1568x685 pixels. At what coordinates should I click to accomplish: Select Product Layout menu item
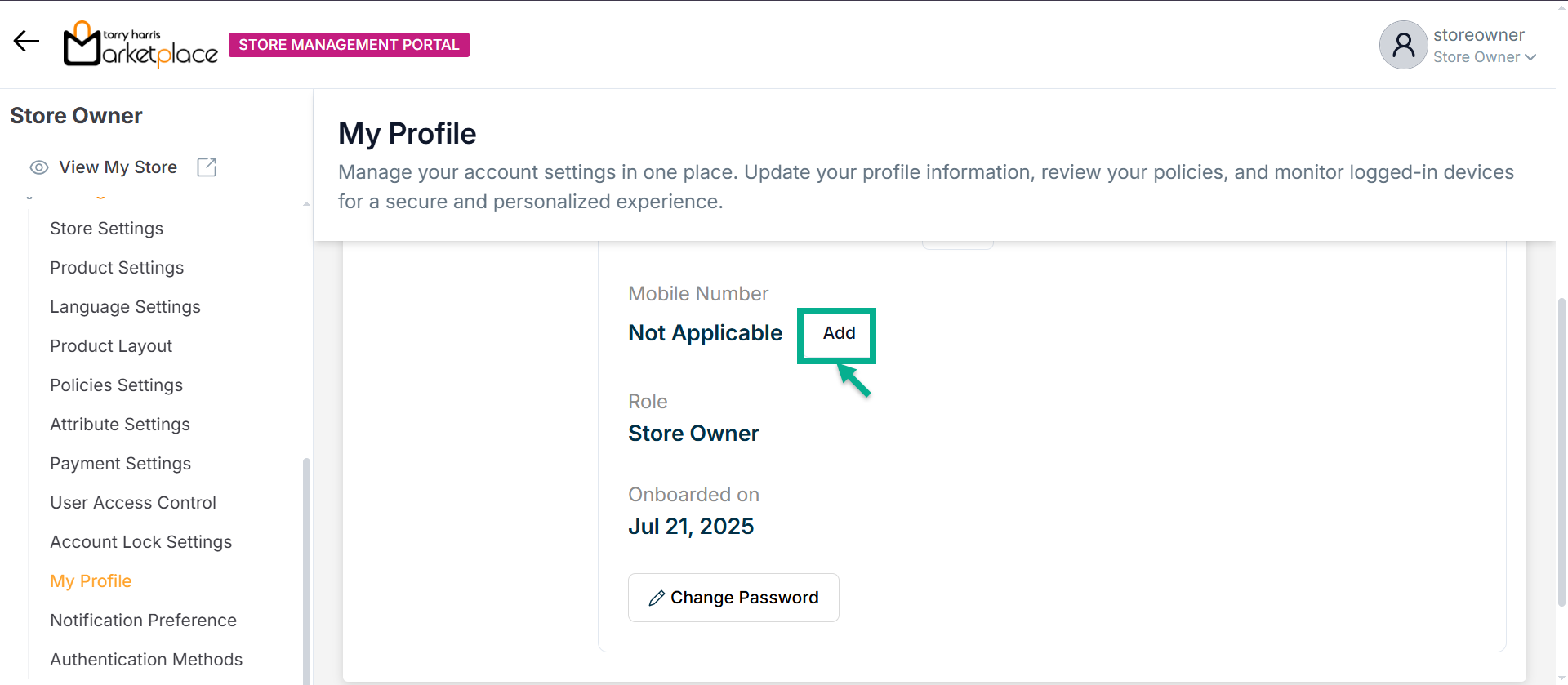tap(111, 346)
